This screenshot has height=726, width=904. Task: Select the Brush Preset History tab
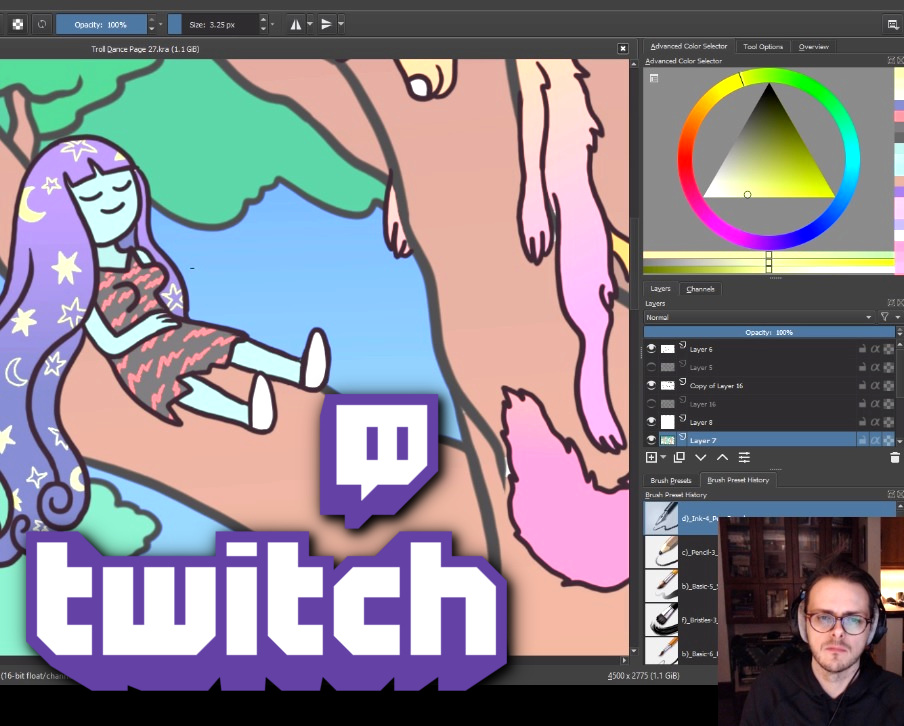738,480
